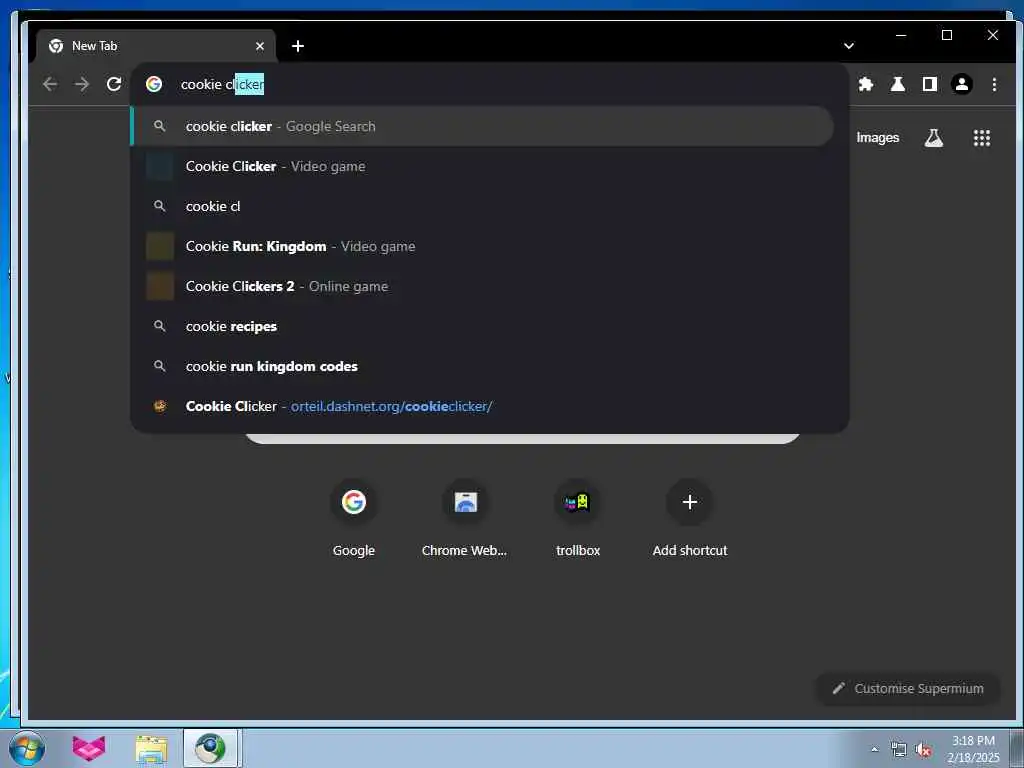Open the profile avatar icon
Screen dimensions: 1024x768
pos(962,84)
